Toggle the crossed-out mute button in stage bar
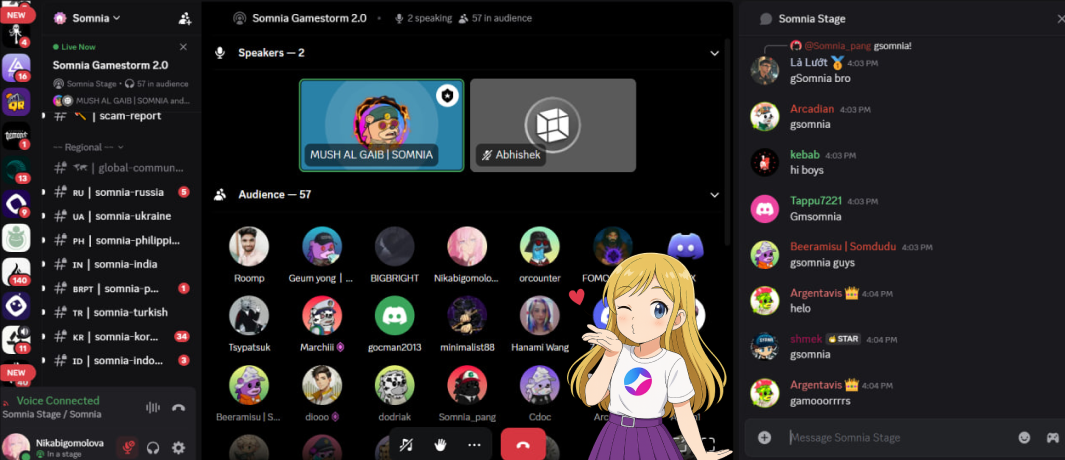This screenshot has height=460, width=1065. [407, 445]
